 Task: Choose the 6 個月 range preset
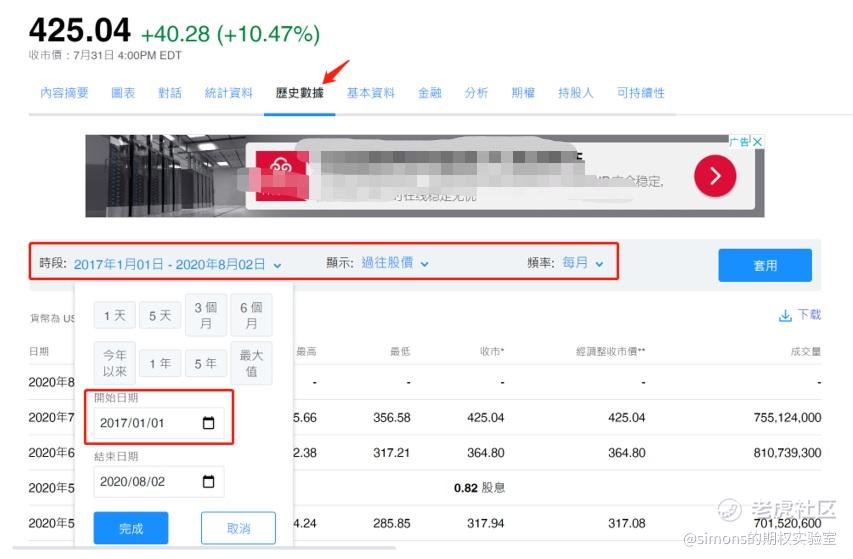(x=251, y=315)
